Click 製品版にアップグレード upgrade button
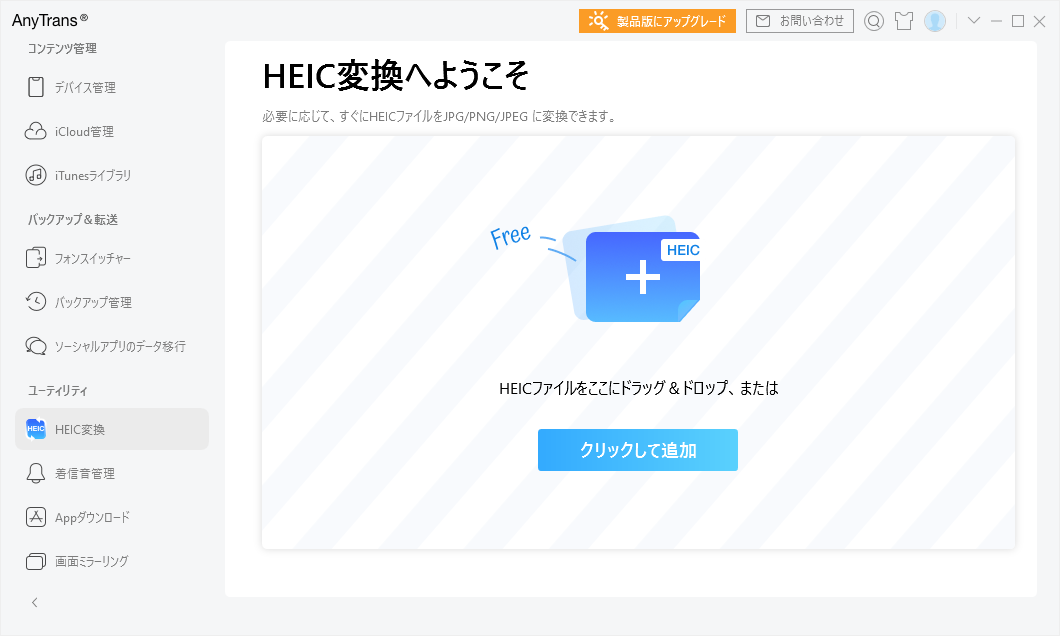 click(657, 21)
